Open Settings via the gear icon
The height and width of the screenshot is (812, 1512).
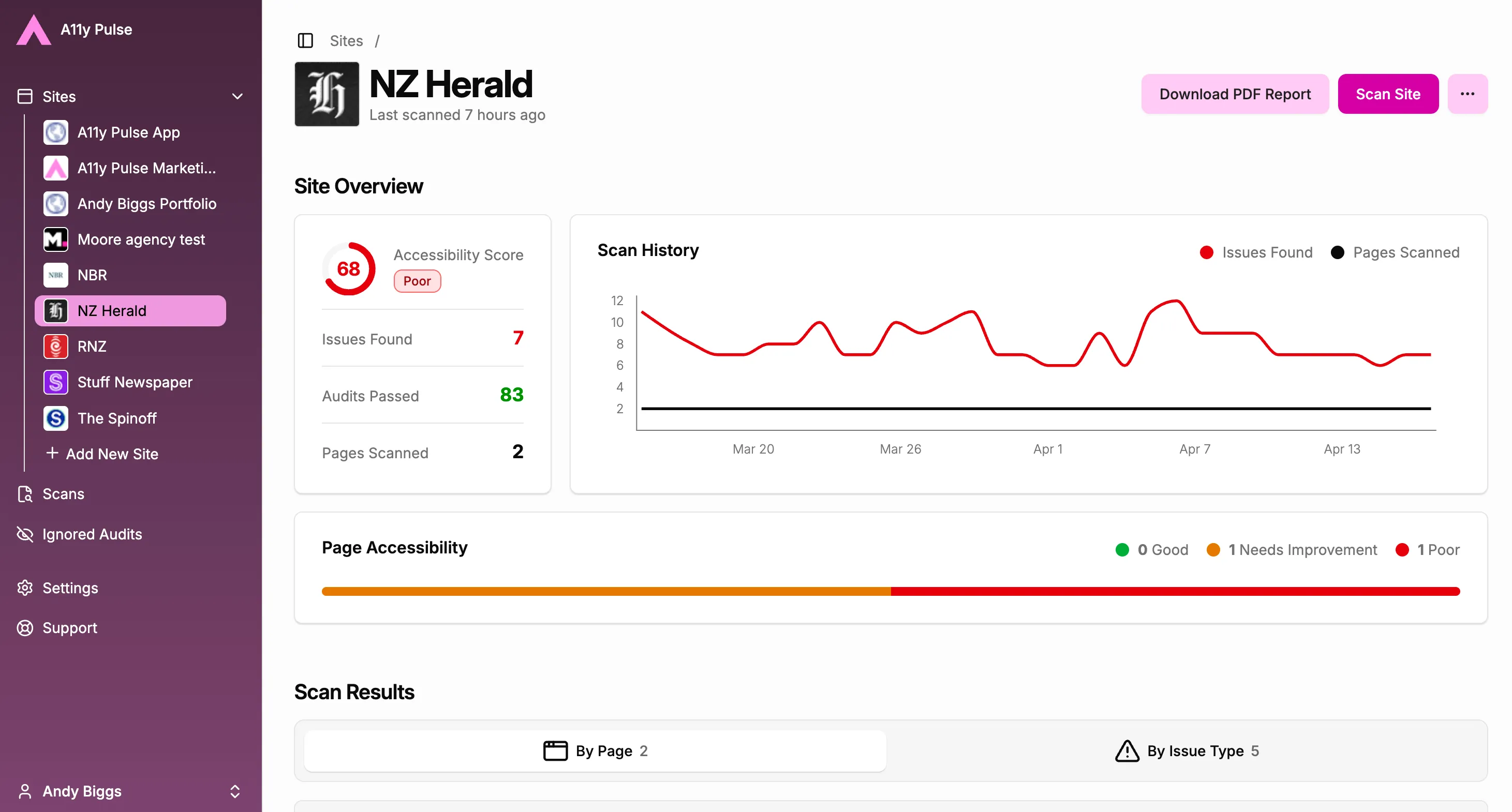tap(26, 588)
